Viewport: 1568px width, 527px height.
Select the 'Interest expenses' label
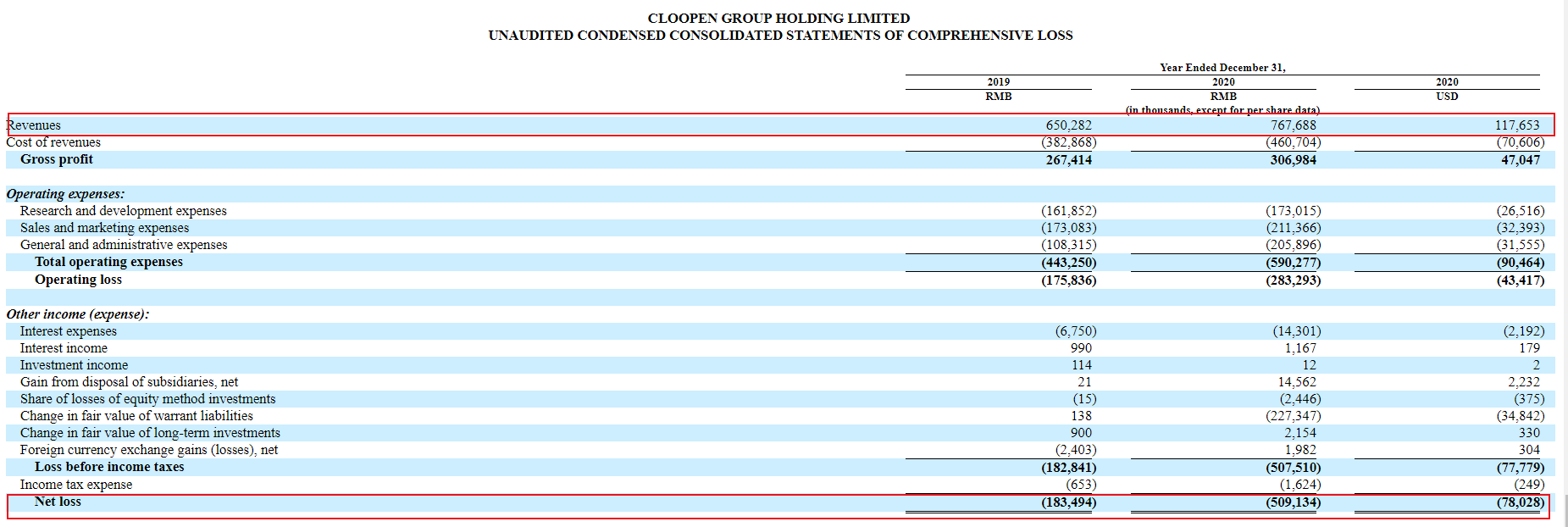(69, 331)
